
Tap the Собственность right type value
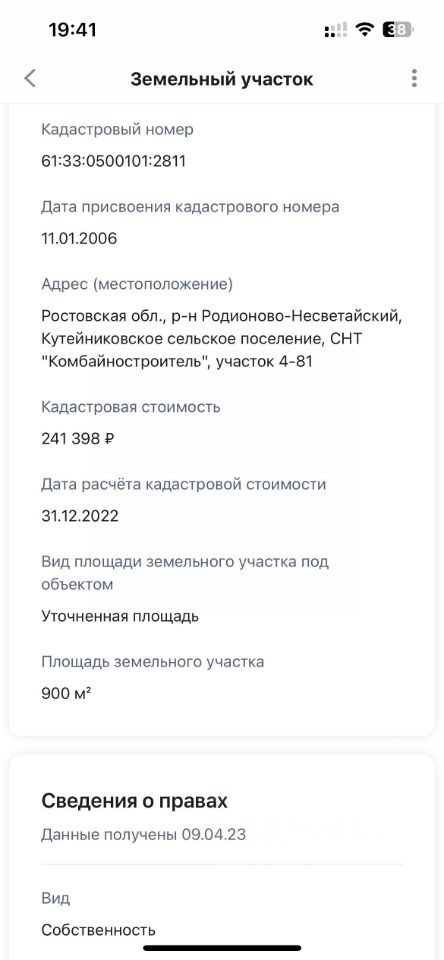coord(98,930)
